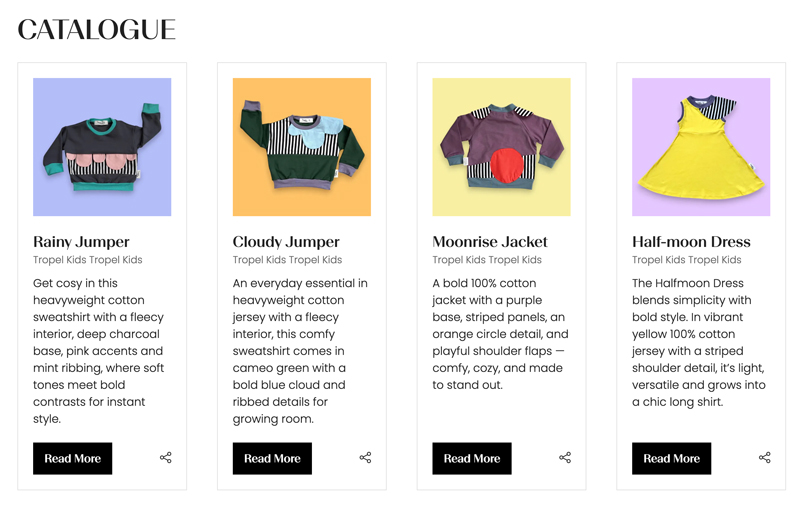Click the Moonrise Jacket description text
The height and width of the screenshot is (508, 800).
pyautogui.click(x=500, y=334)
